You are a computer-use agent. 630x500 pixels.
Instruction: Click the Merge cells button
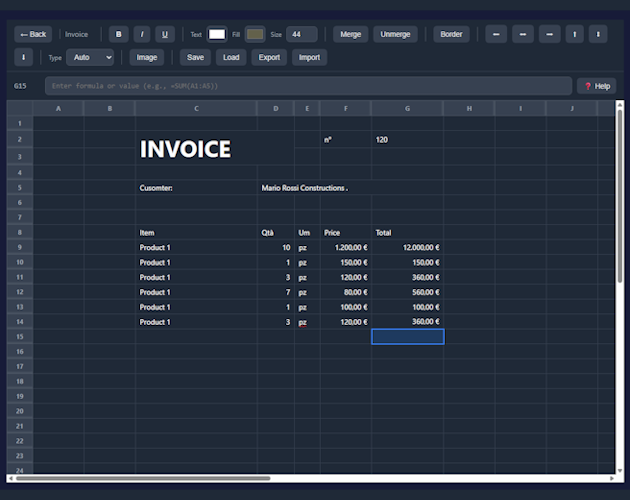350,34
